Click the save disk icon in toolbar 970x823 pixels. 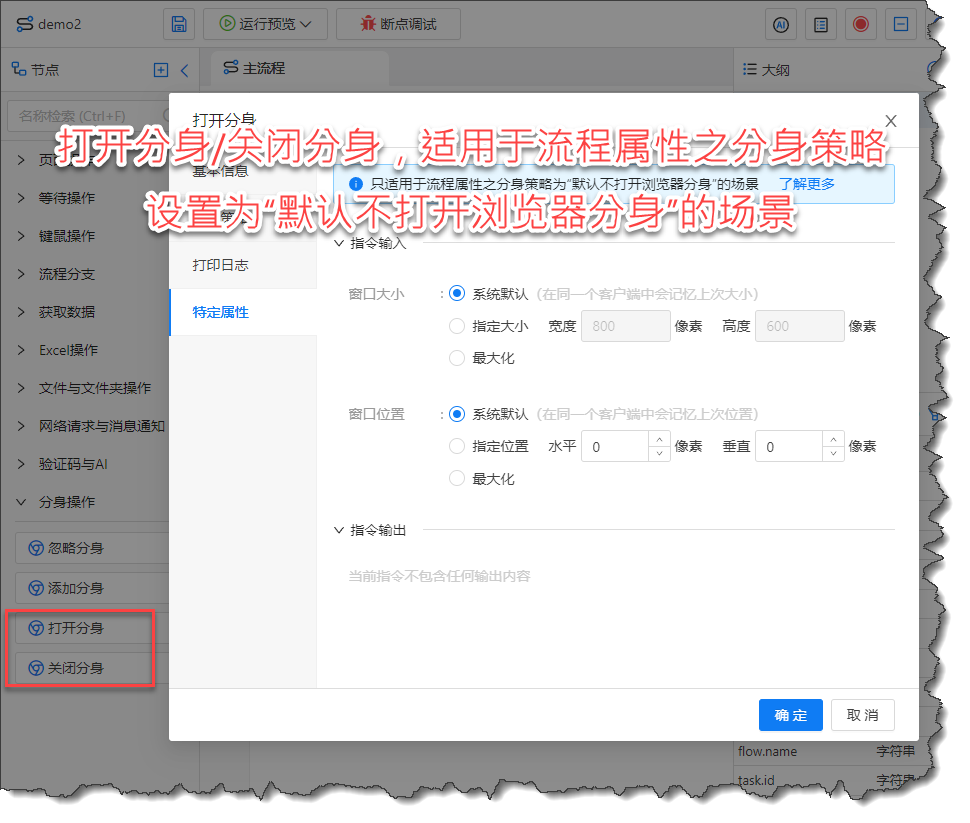[x=179, y=24]
